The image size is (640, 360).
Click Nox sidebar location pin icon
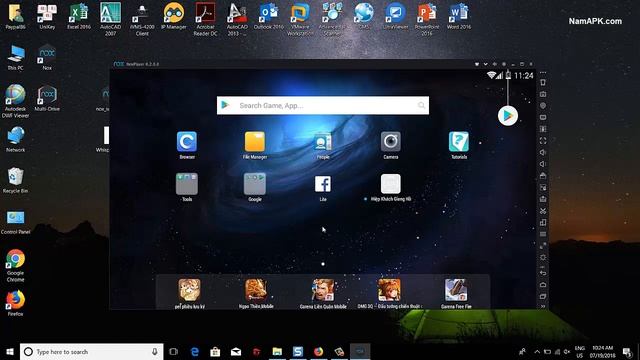coord(543,106)
